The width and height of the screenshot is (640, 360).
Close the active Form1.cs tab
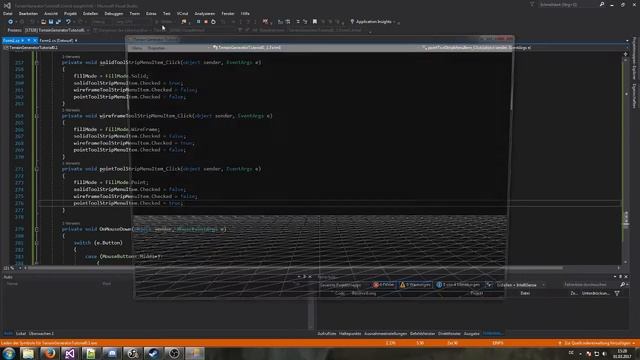click(x=34, y=40)
